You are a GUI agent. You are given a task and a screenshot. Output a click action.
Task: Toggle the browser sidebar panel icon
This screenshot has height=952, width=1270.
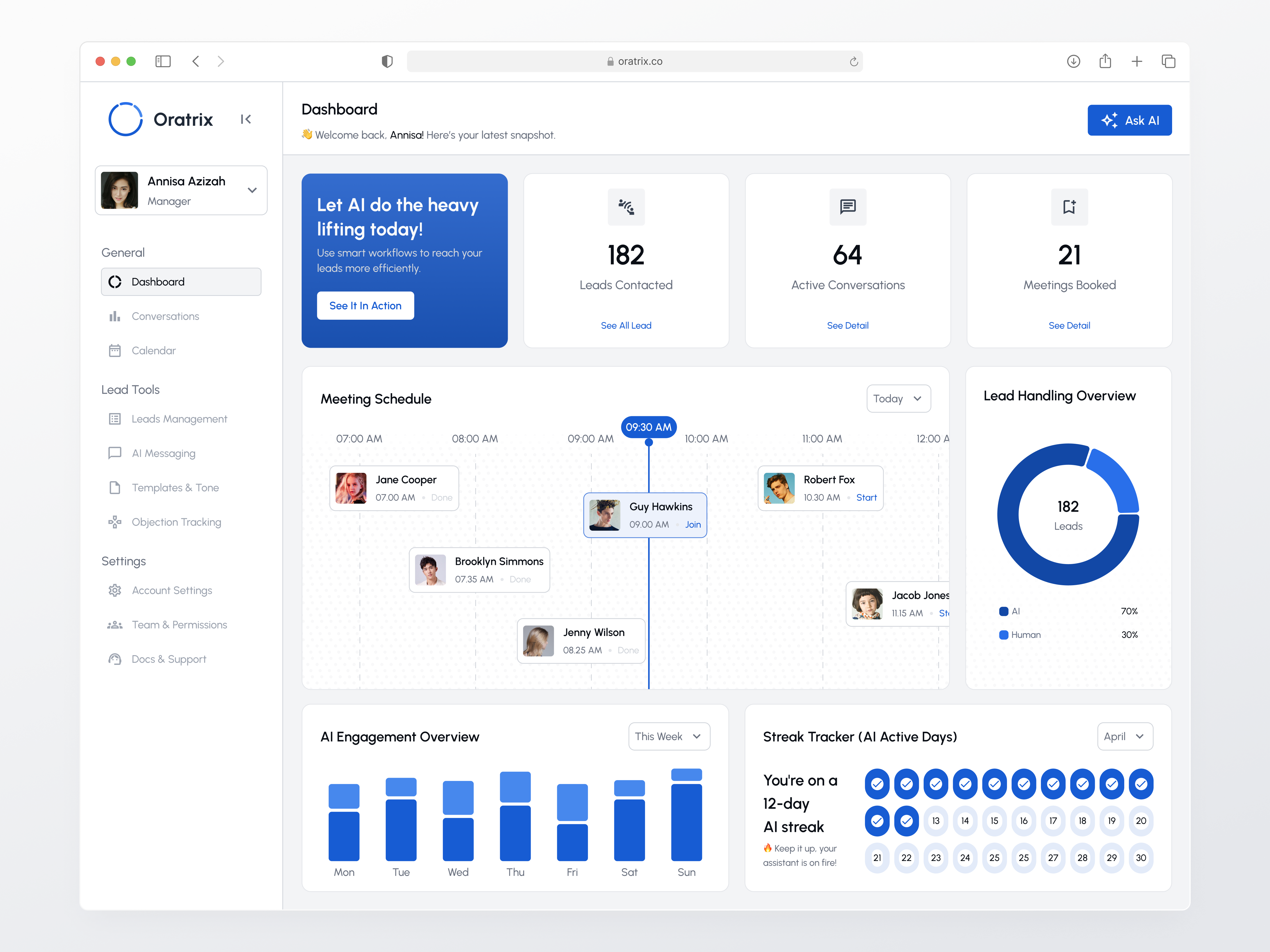coord(163,61)
